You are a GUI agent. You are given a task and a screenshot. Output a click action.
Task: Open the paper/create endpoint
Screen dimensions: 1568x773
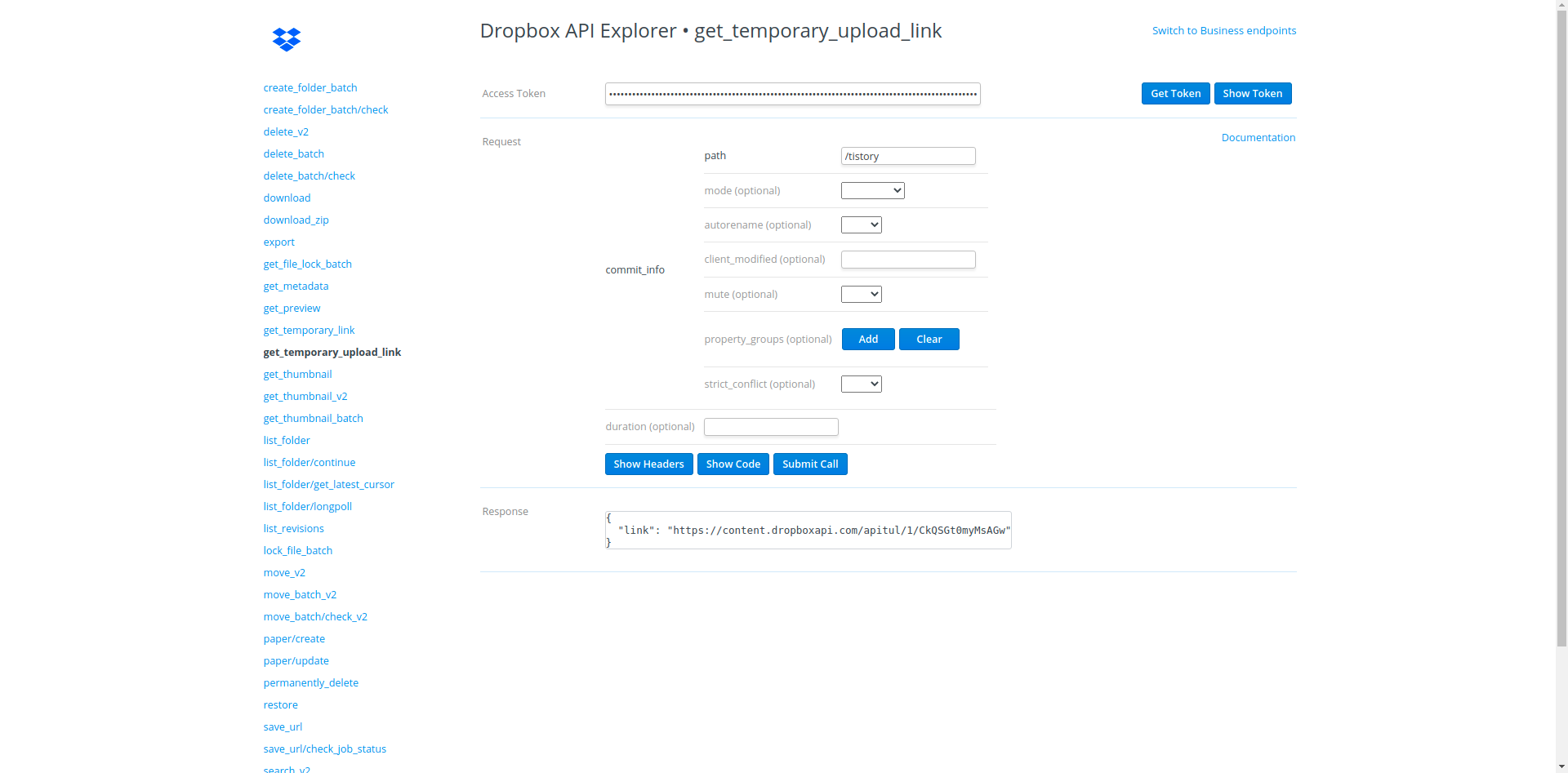click(x=294, y=638)
